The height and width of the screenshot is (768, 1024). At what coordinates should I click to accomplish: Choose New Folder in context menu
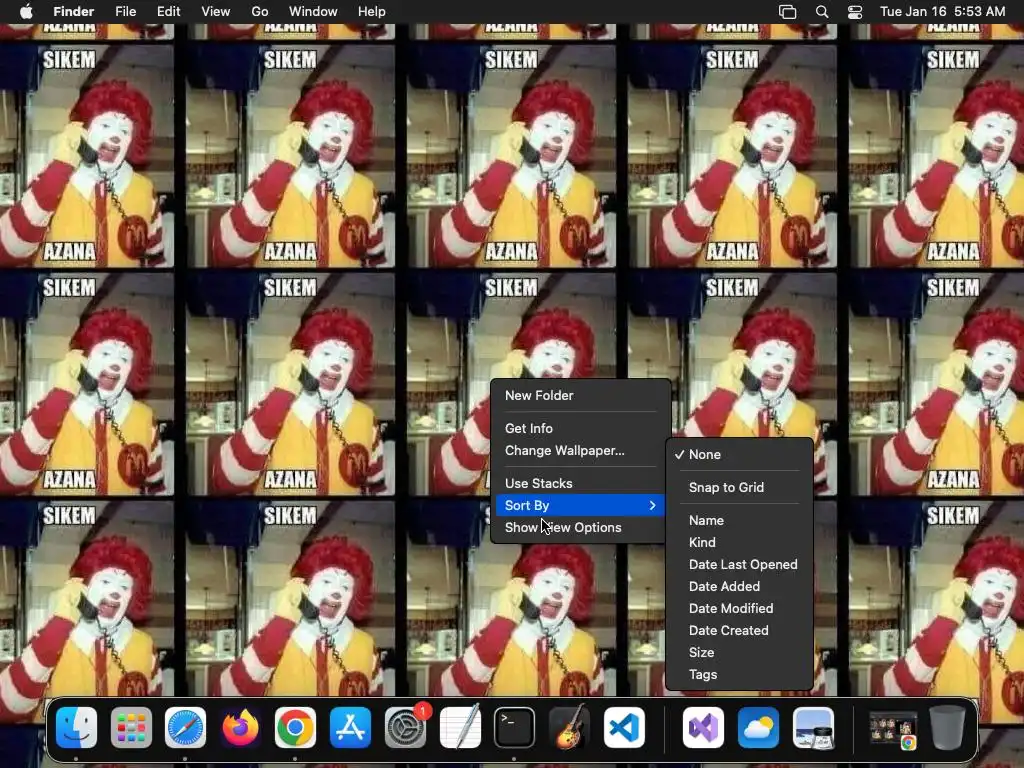(x=581, y=396)
